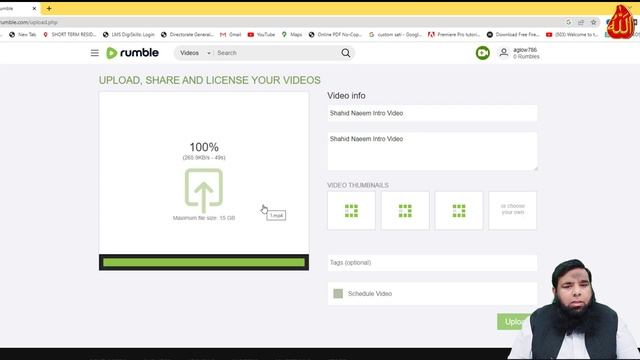The width and height of the screenshot is (640, 360).
Task: Choose your own thumbnail option
Action: pyautogui.click(x=513, y=211)
